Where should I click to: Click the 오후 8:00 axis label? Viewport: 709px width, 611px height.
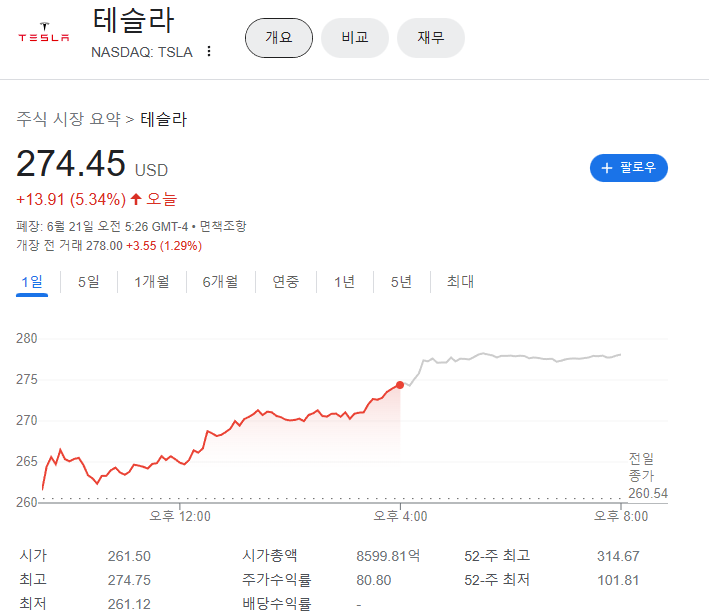(621, 516)
